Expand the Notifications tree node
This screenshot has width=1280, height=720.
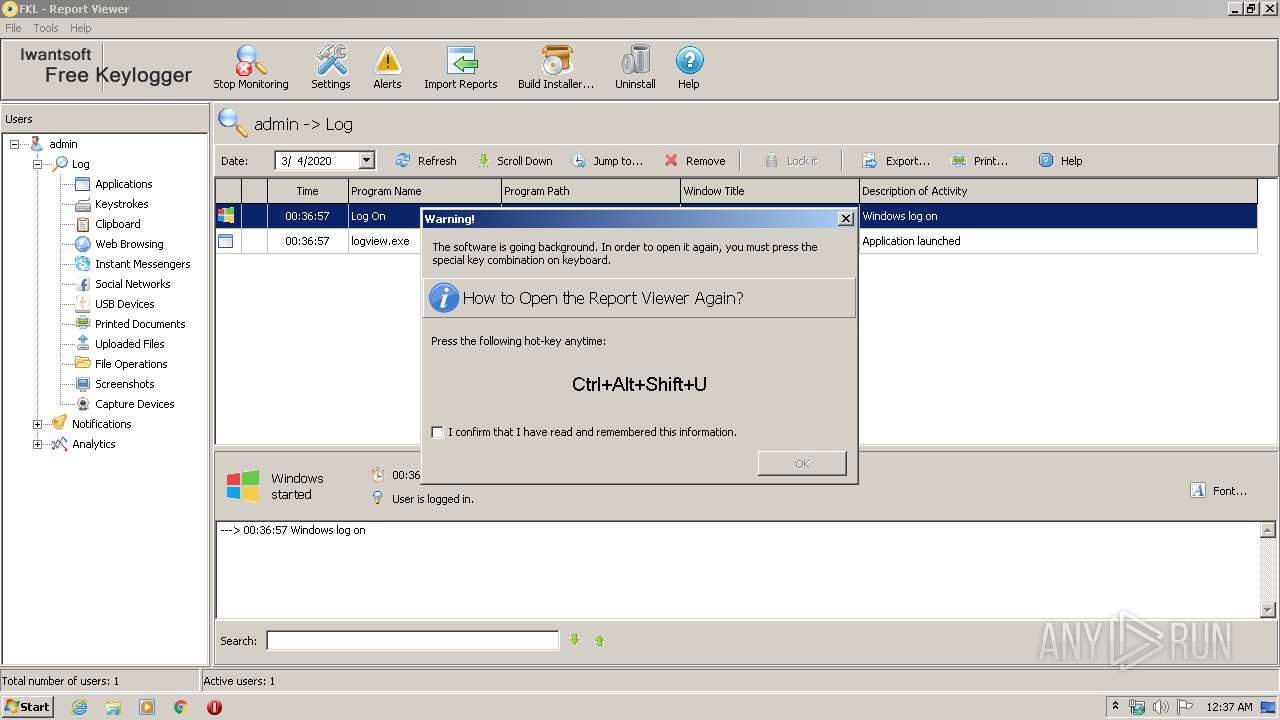click(38, 424)
